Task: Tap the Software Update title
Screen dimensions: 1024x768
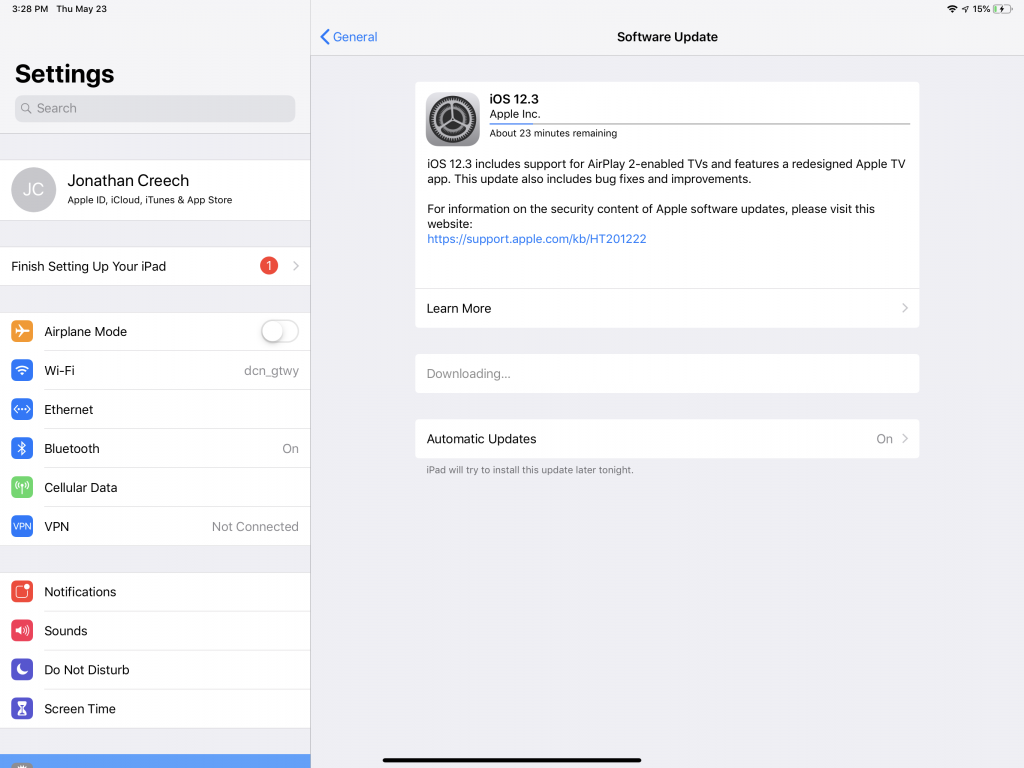Action: [667, 37]
